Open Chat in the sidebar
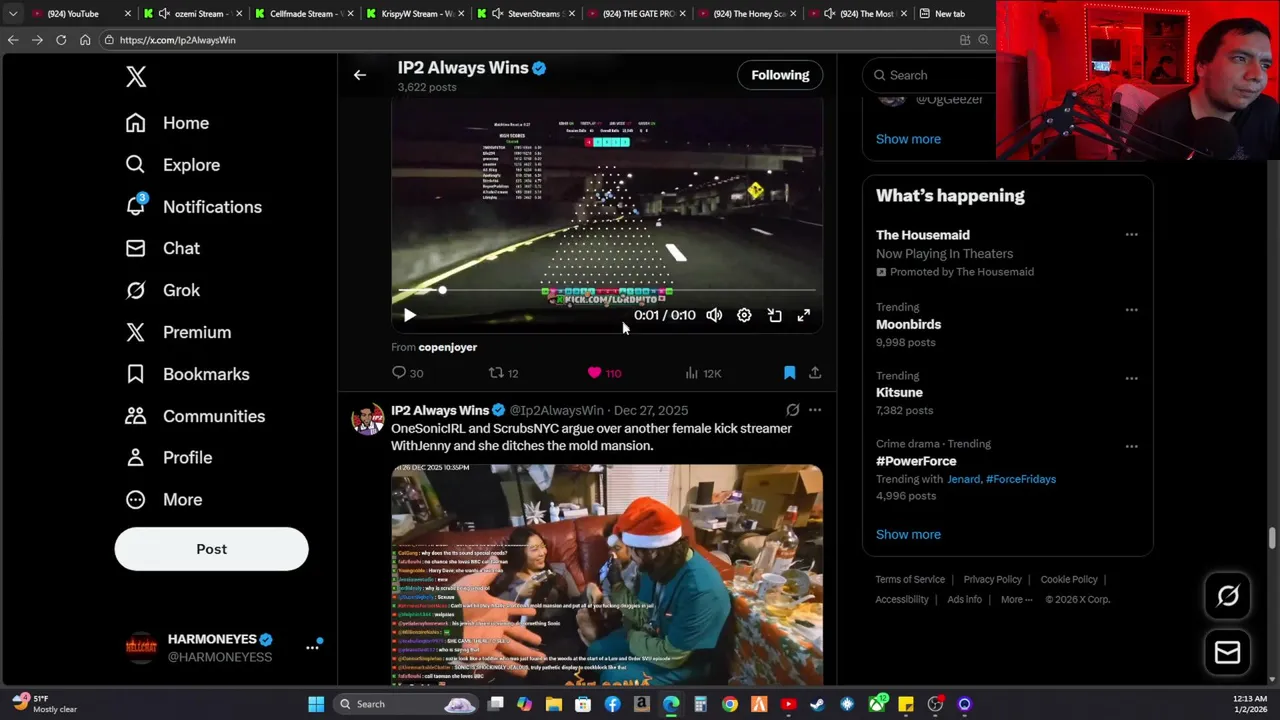1280x720 pixels. (162, 248)
